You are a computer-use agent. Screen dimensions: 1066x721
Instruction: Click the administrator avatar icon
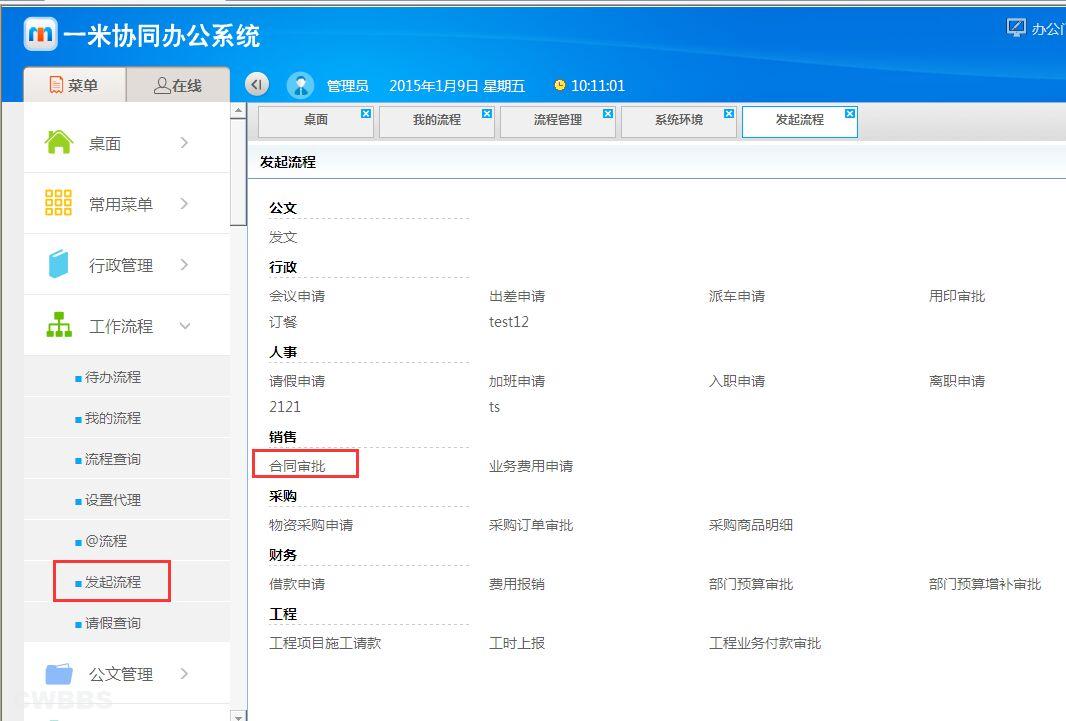[x=300, y=85]
